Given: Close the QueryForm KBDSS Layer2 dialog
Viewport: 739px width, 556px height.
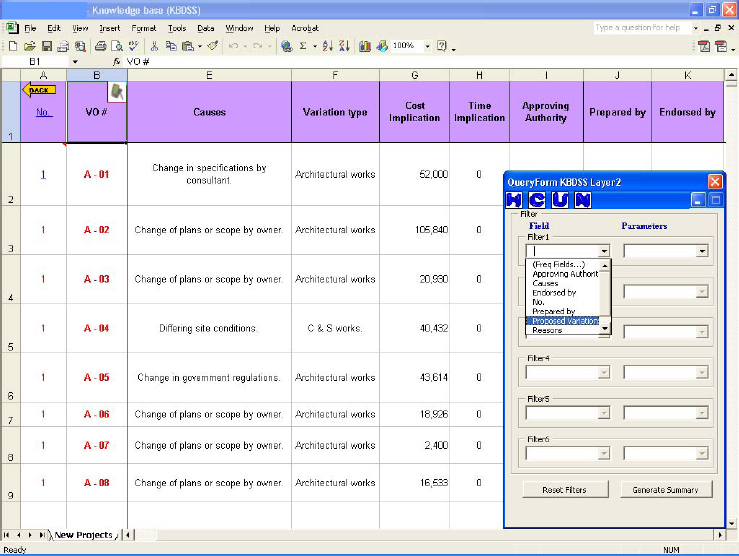Looking at the screenshot, I should 714,182.
